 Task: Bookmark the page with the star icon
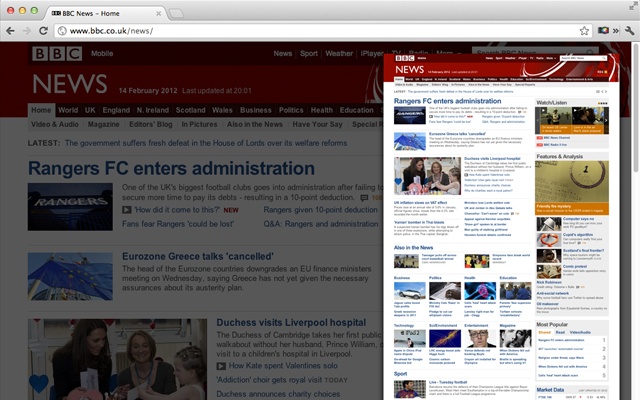click(x=584, y=31)
